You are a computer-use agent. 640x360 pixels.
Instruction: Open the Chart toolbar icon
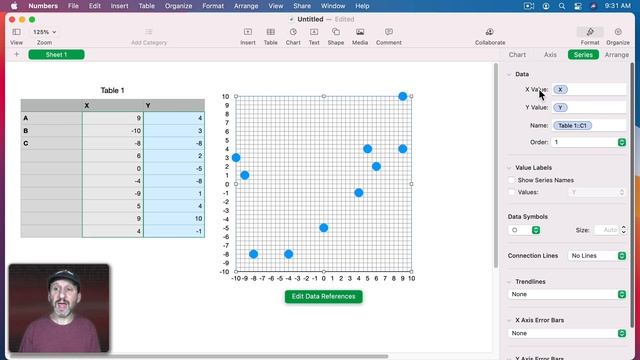click(293, 32)
